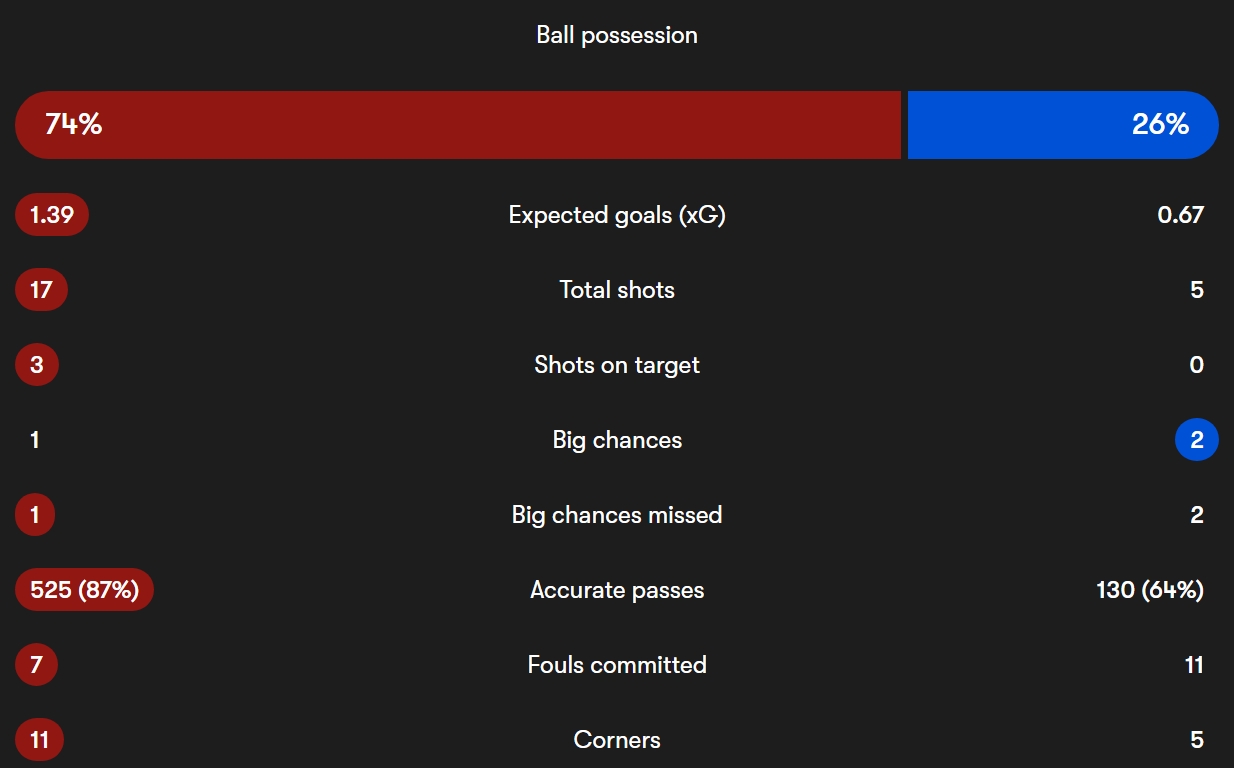1234x768 pixels.
Task: Click the red 1 big chances missed badge
Action: pyautogui.click(x=35, y=515)
